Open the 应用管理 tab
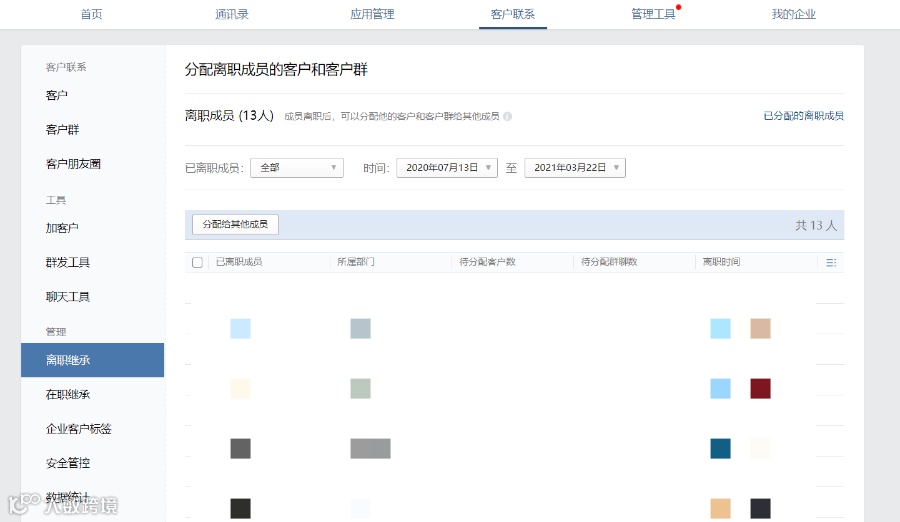Image resolution: width=900 pixels, height=522 pixels. tap(372, 14)
